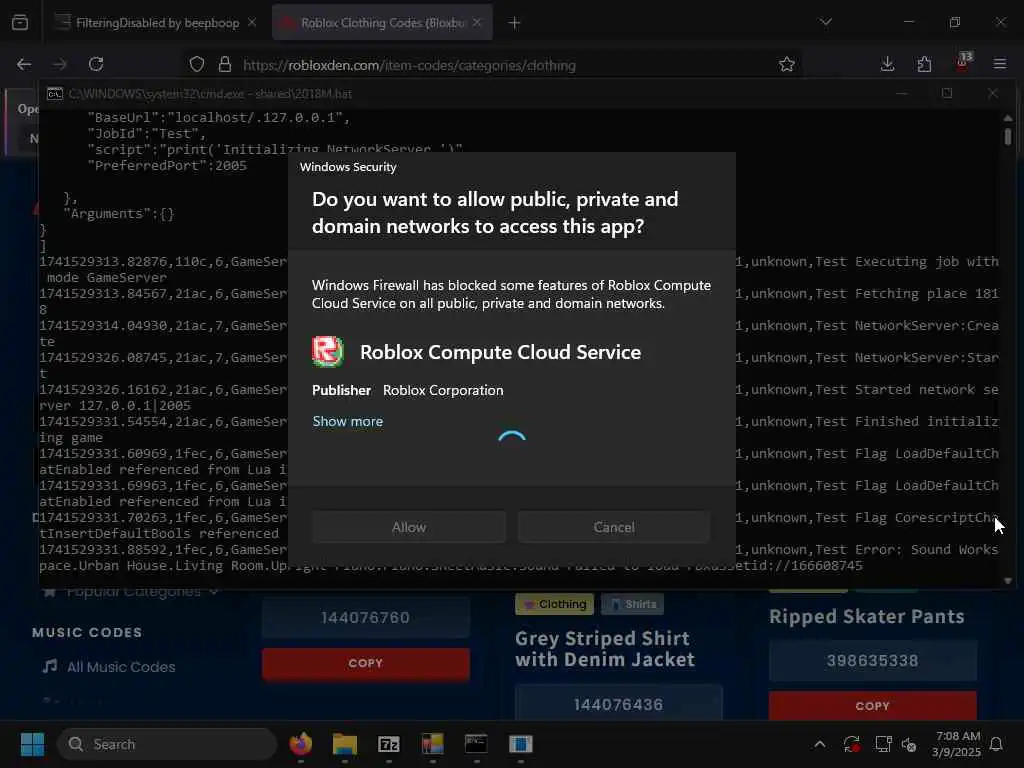Click the sync status tray icon
This screenshot has height=768, width=1024.
coord(852,744)
